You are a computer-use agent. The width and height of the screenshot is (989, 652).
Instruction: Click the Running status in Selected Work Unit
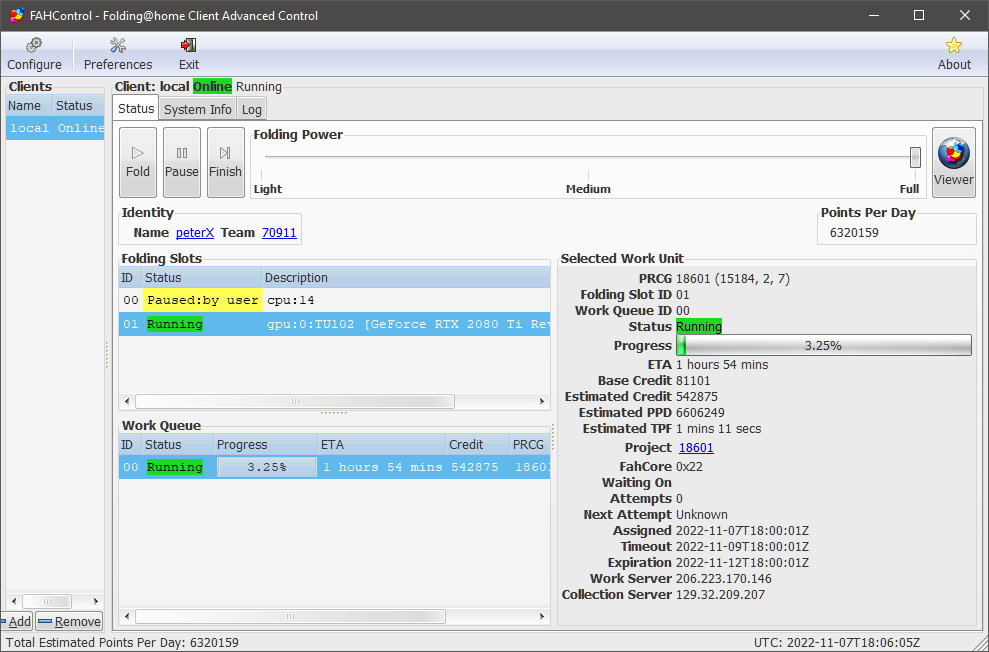point(699,327)
